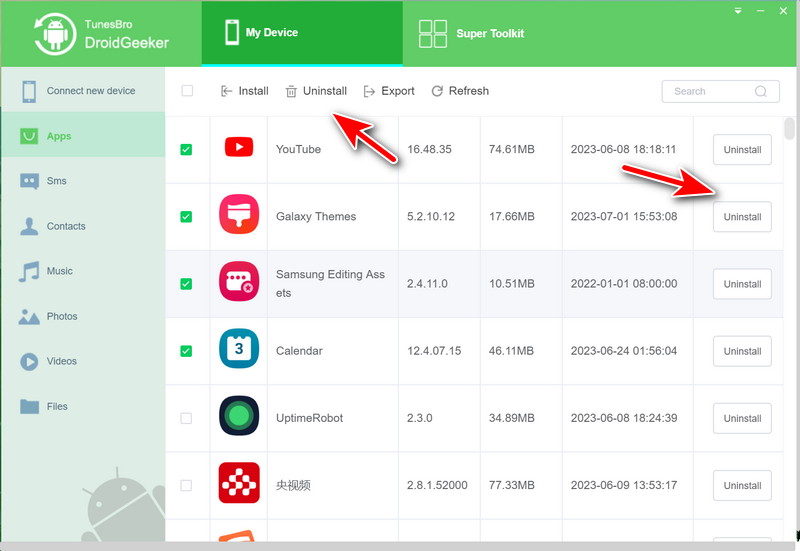Open the Super Toolkit tab
800x551 pixels.
[x=471, y=34]
